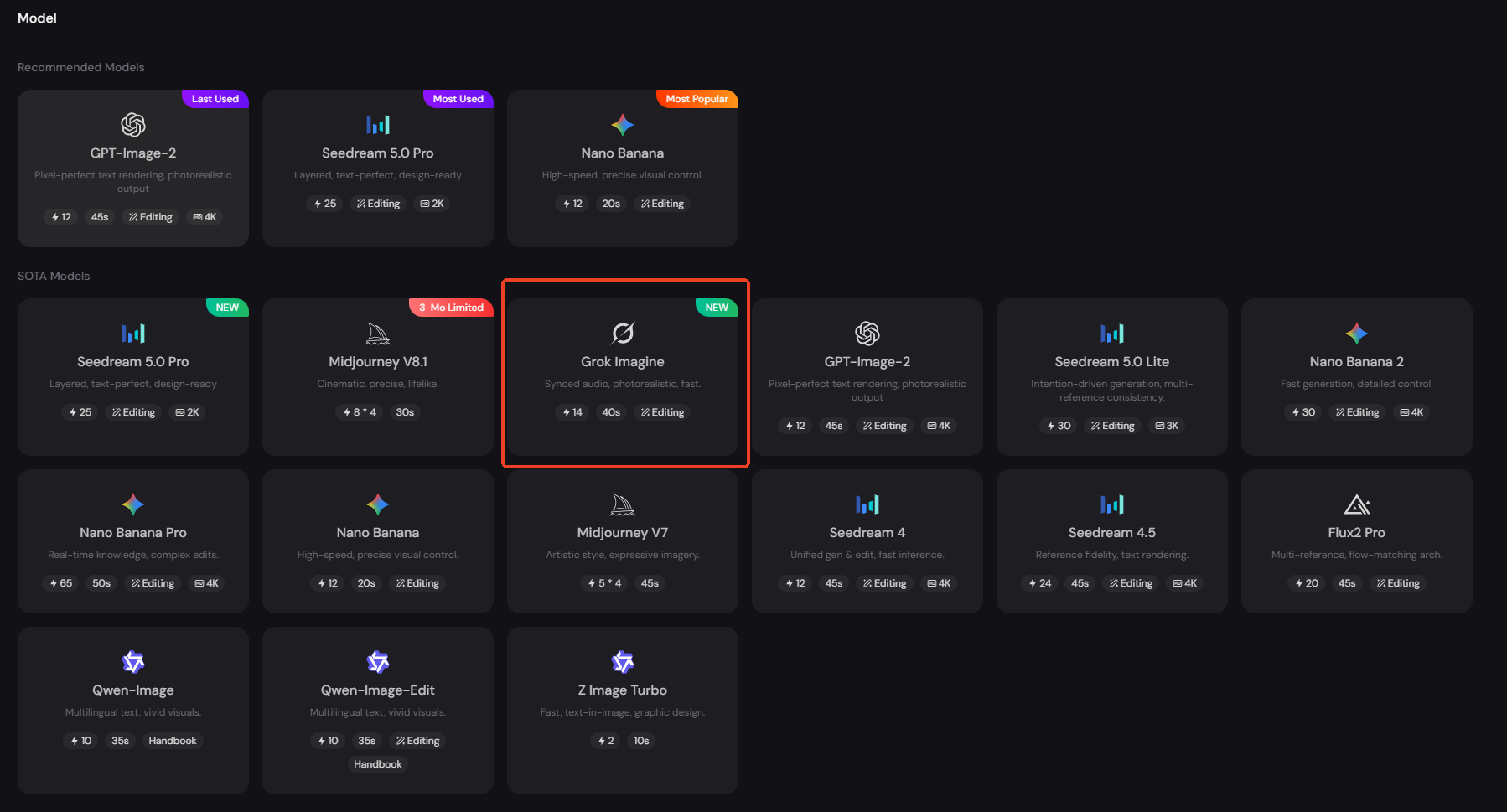
Task: Choose the Flux2 Pro model title
Action: 1357,533
